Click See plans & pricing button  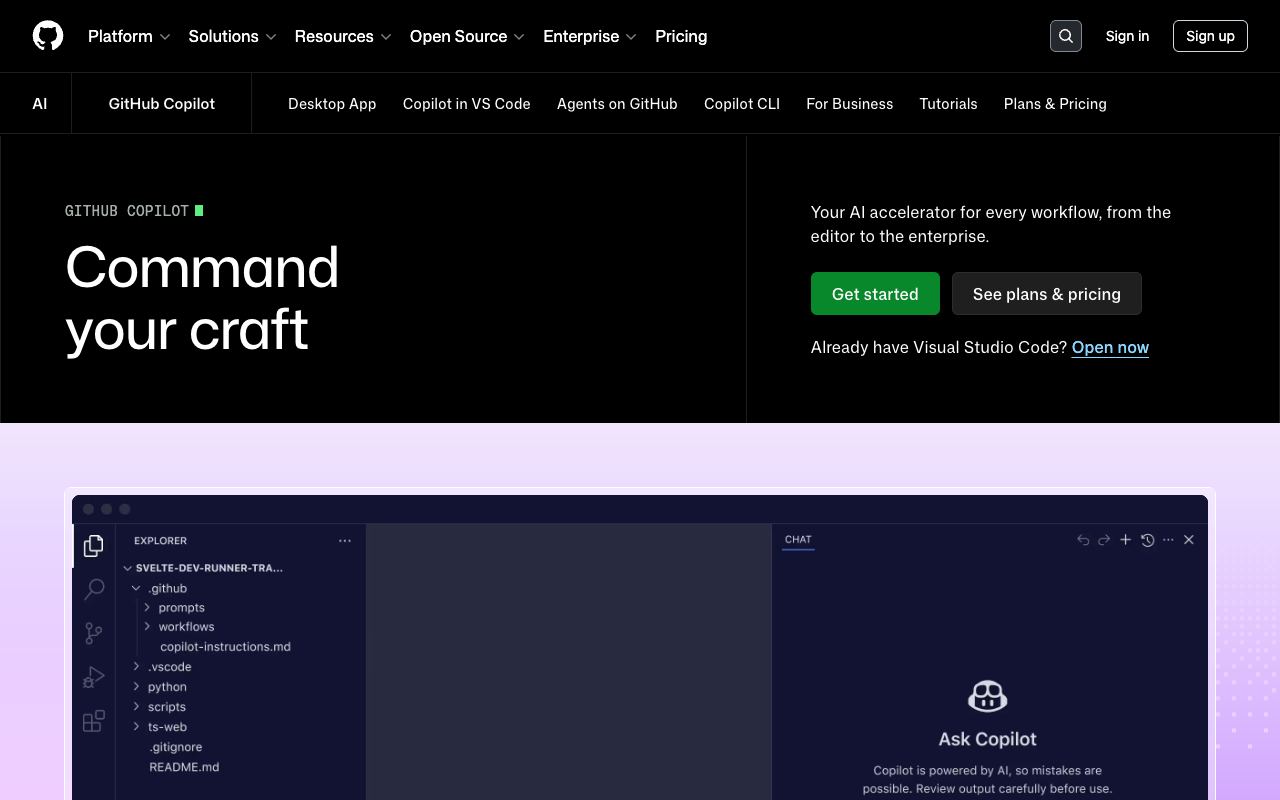tap(1047, 294)
